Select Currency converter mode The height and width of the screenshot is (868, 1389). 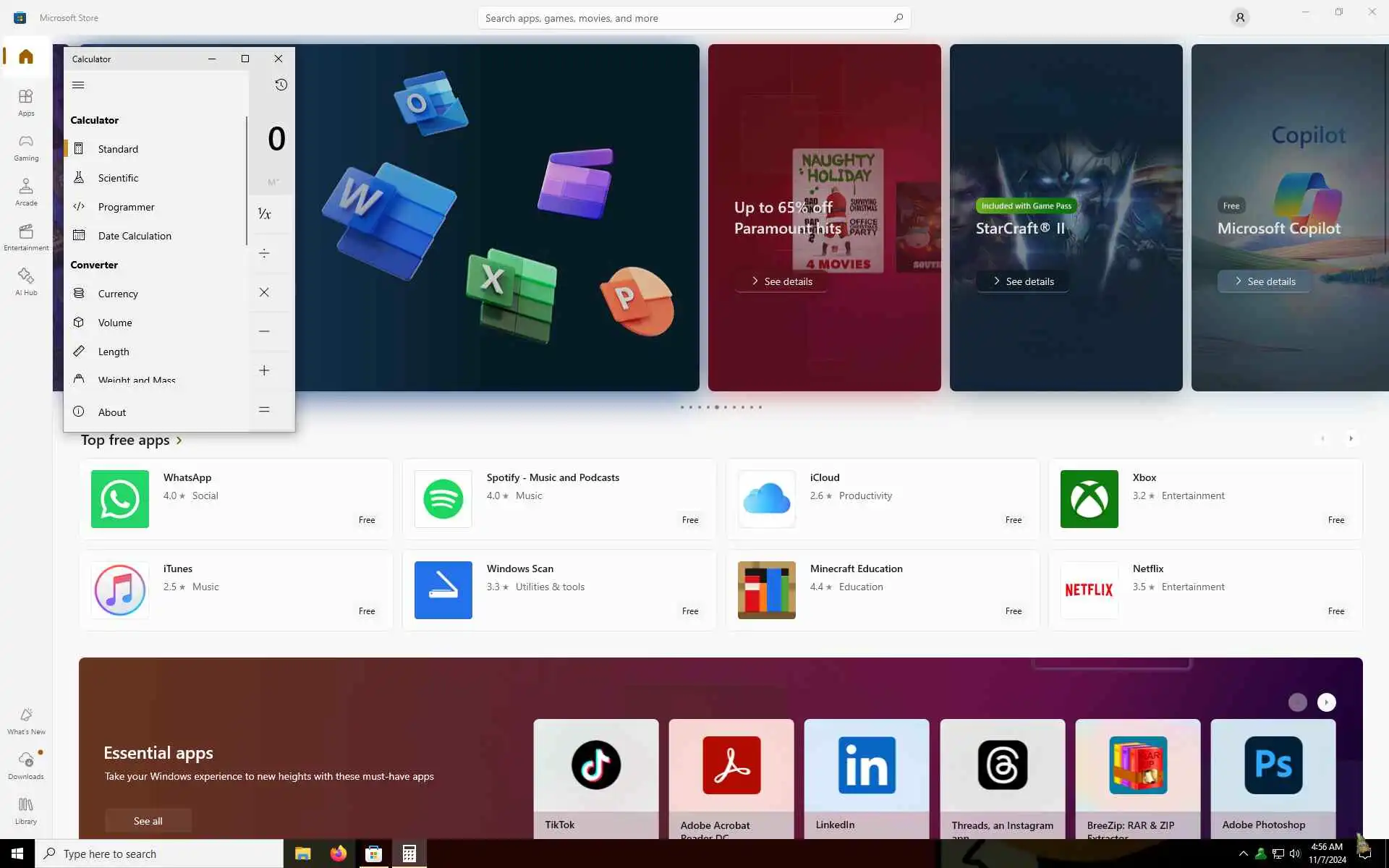118,294
